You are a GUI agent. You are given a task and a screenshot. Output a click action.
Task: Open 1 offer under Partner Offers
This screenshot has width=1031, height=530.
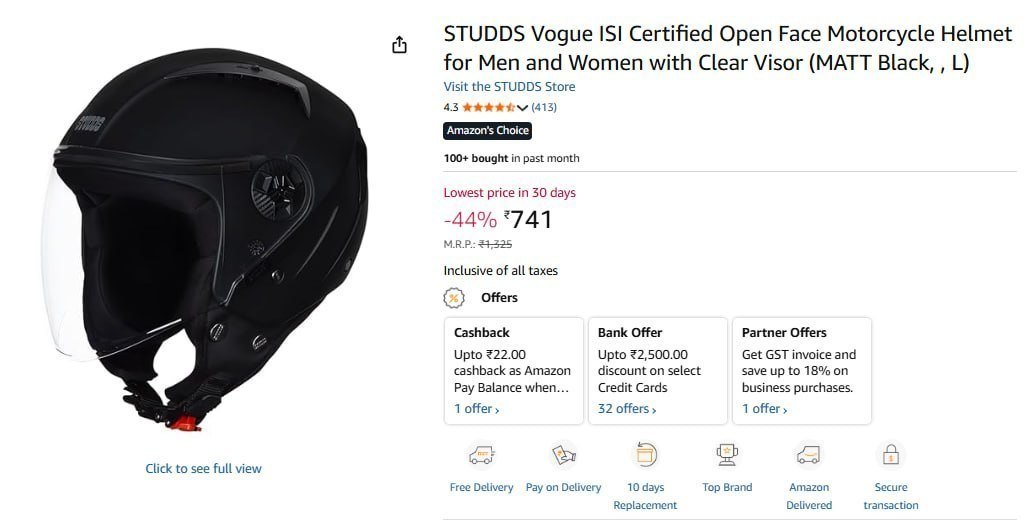tap(765, 409)
